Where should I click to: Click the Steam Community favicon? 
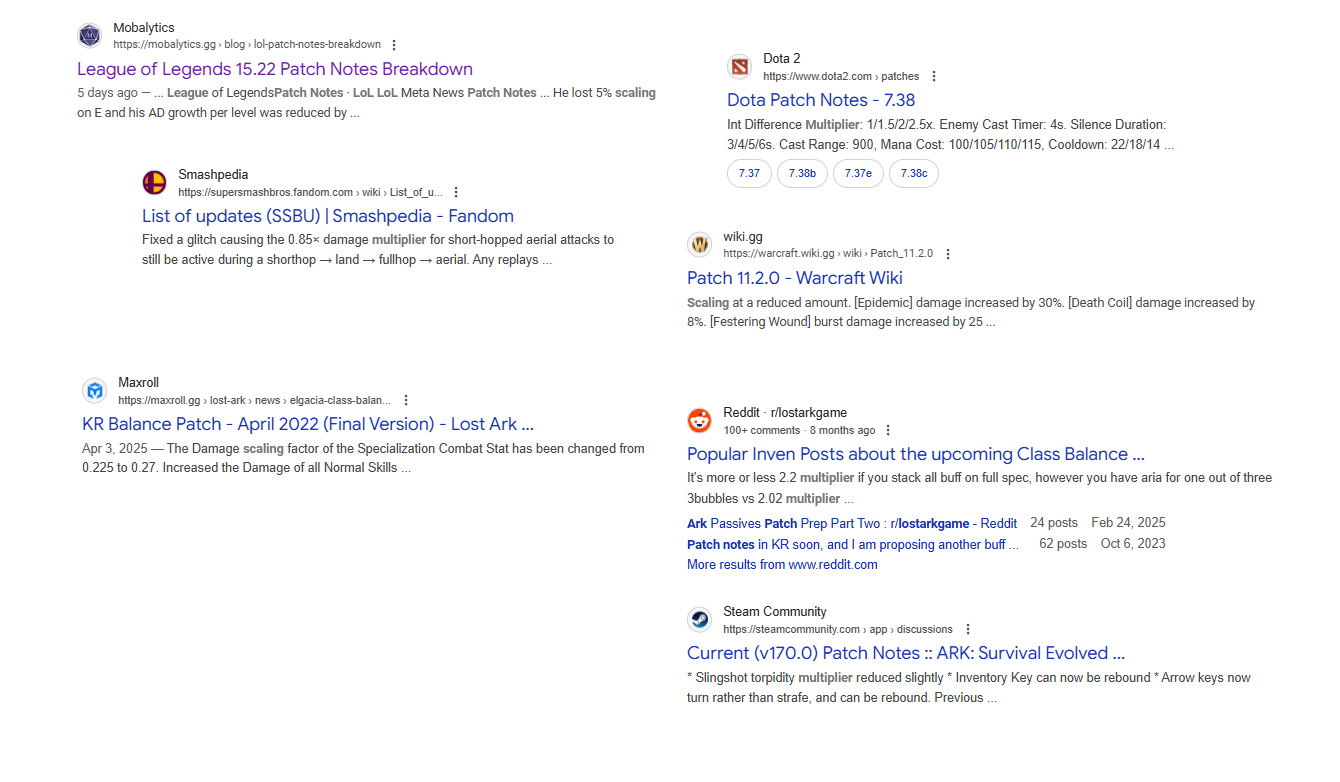click(700, 620)
